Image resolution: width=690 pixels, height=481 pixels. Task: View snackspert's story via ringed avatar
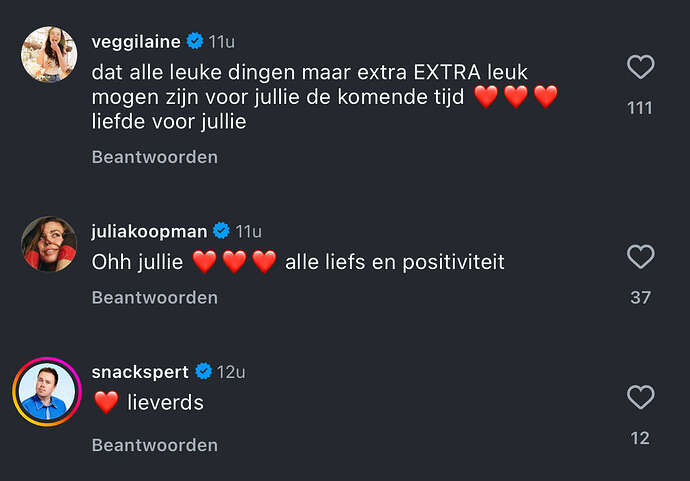47,392
